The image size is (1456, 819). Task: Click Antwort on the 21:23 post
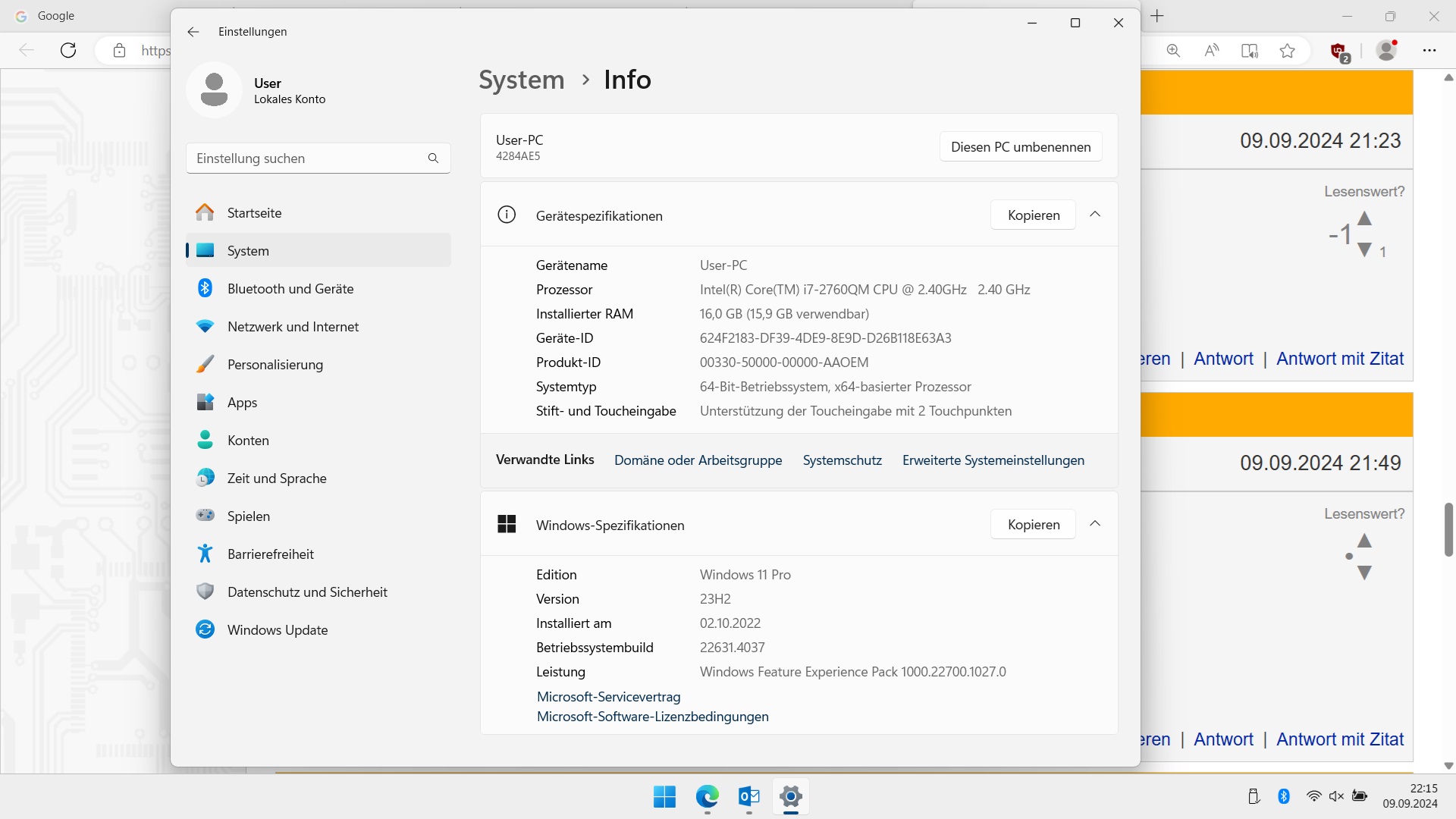1223,359
